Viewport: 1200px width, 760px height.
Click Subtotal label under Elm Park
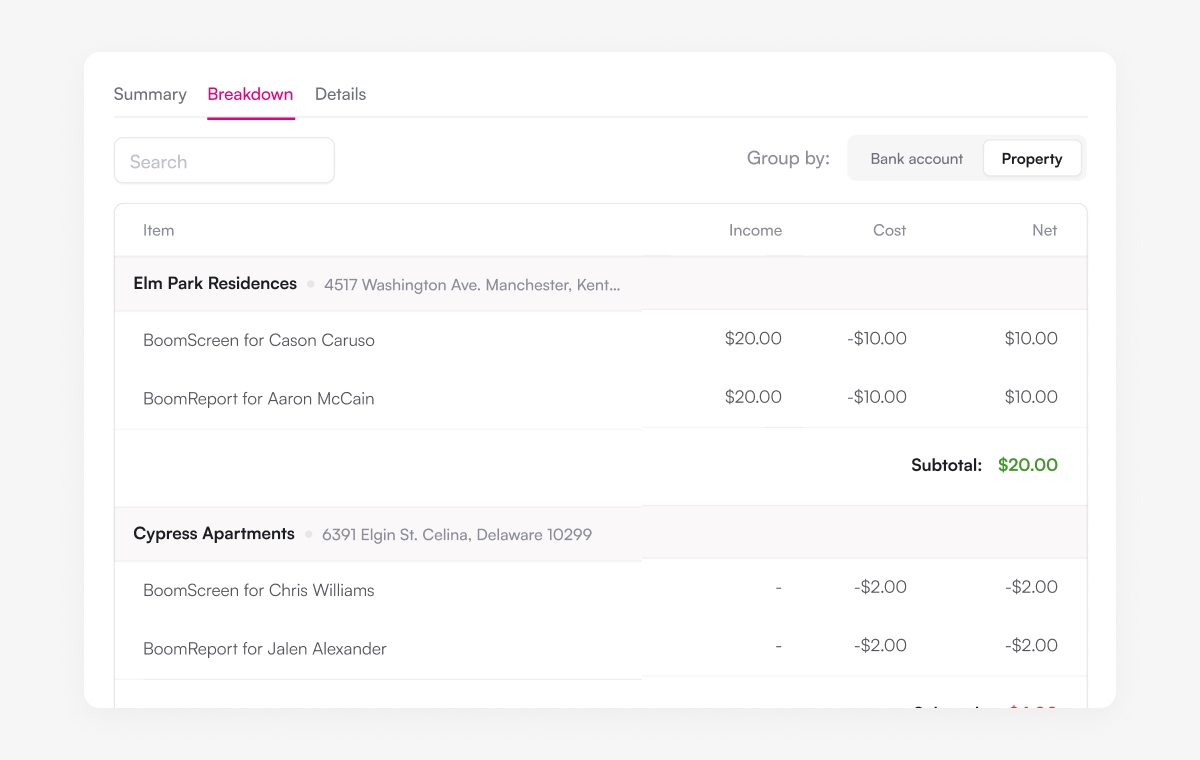pyautogui.click(x=946, y=465)
